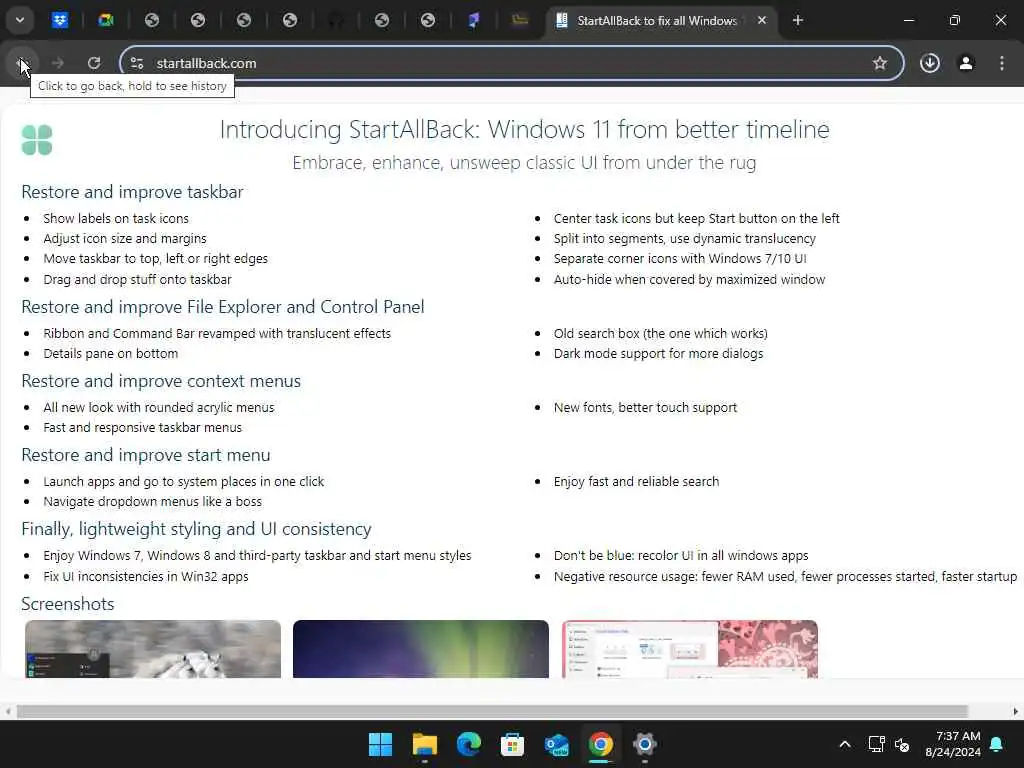Click 'New fonts, better touch support' bullet
Screen dimensions: 1024x768
point(645,408)
